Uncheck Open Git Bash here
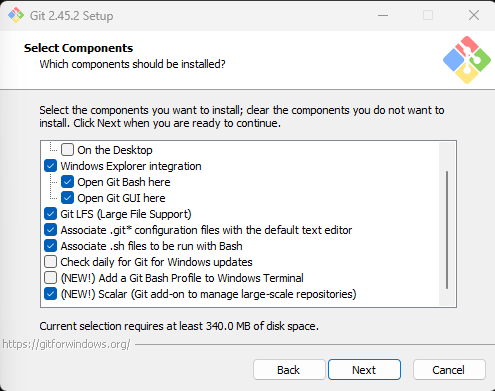The width and height of the screenshot is (495, 391). (67, 182)
